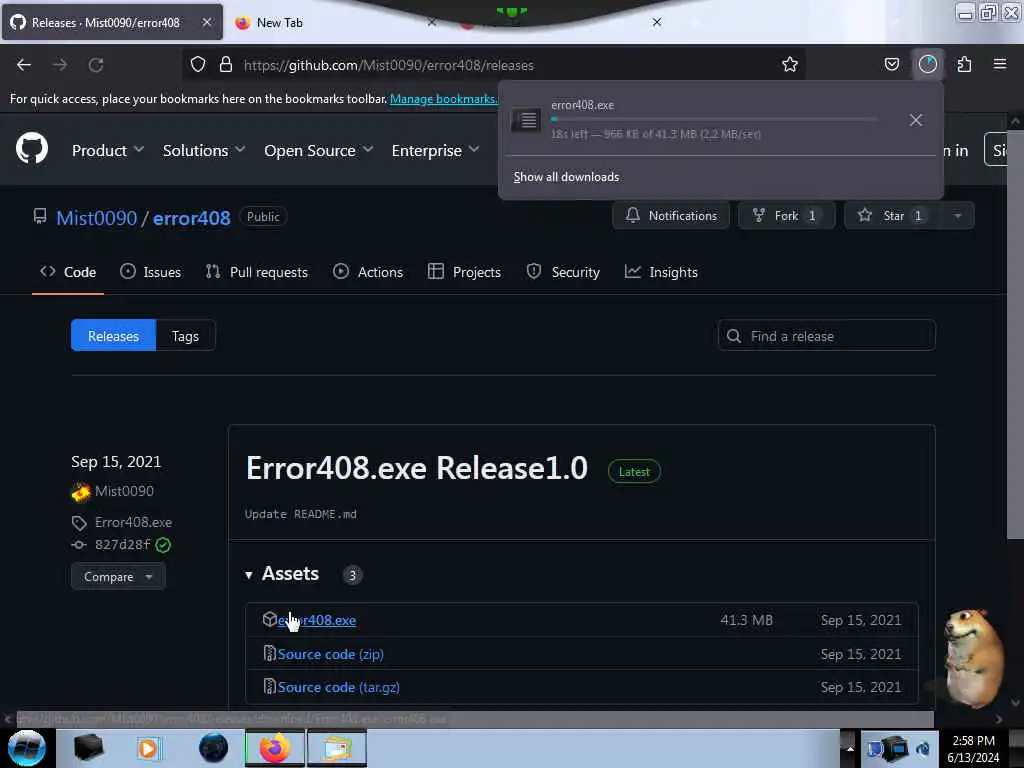Select the Tags view button

click(185, 336)
